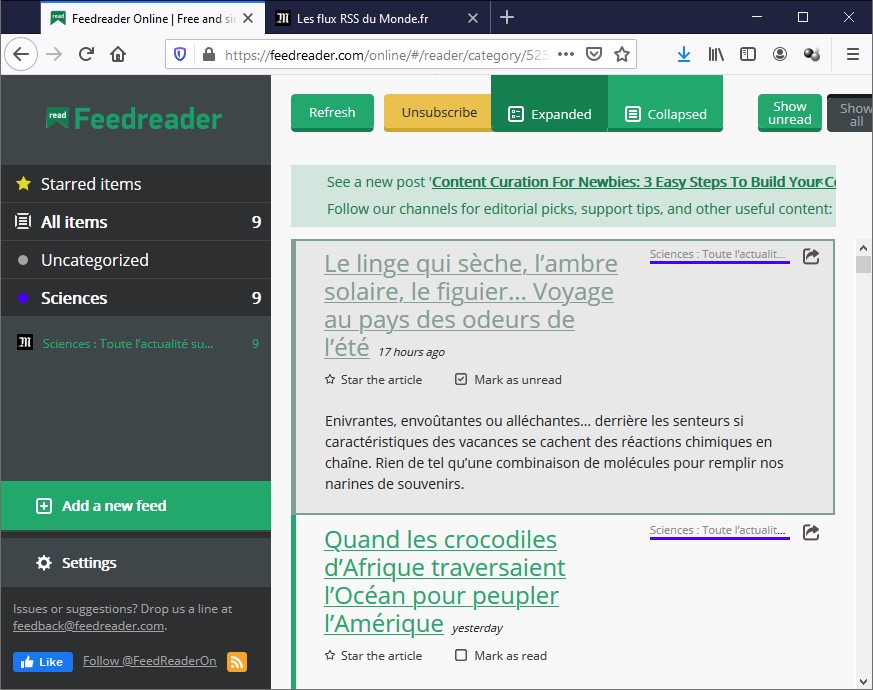Viewport: 873px width, 690px height.
Task: Open the Firefox hamburger menu
Action: point(852,55)
